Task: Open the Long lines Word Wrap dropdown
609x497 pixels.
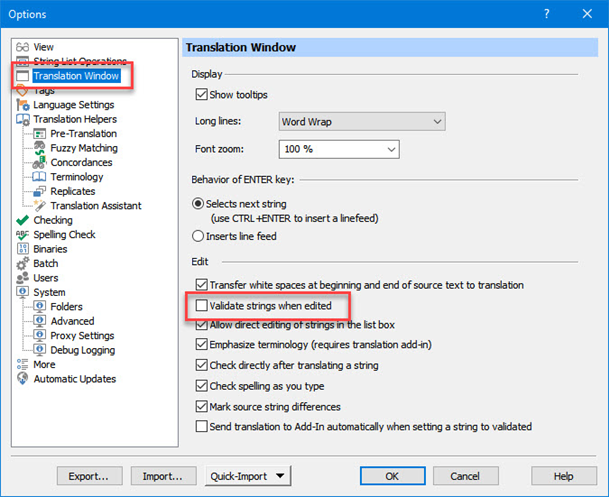Action: pos(361,122)
